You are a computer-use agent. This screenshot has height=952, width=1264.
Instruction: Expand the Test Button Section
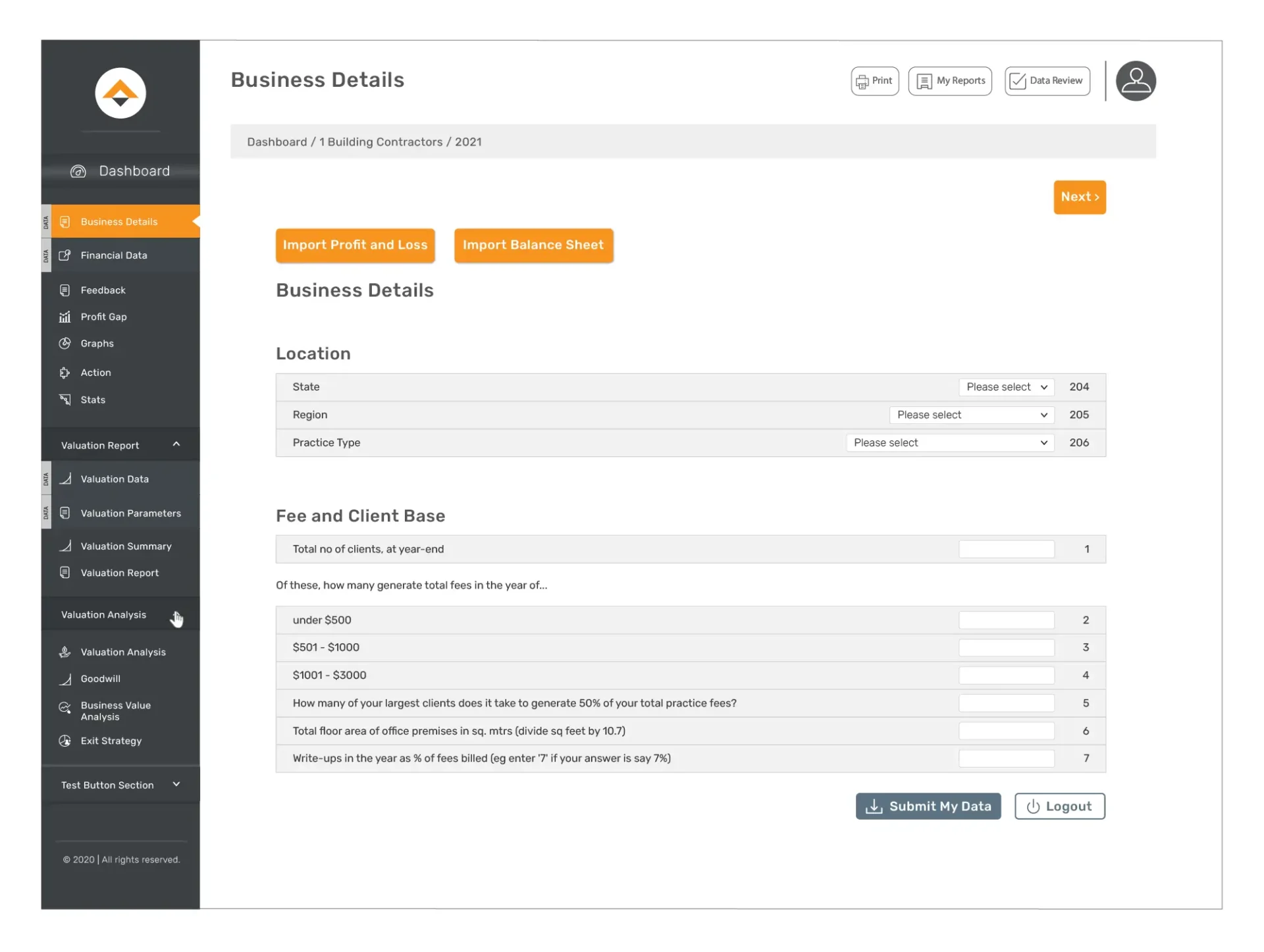pos(176,784)
